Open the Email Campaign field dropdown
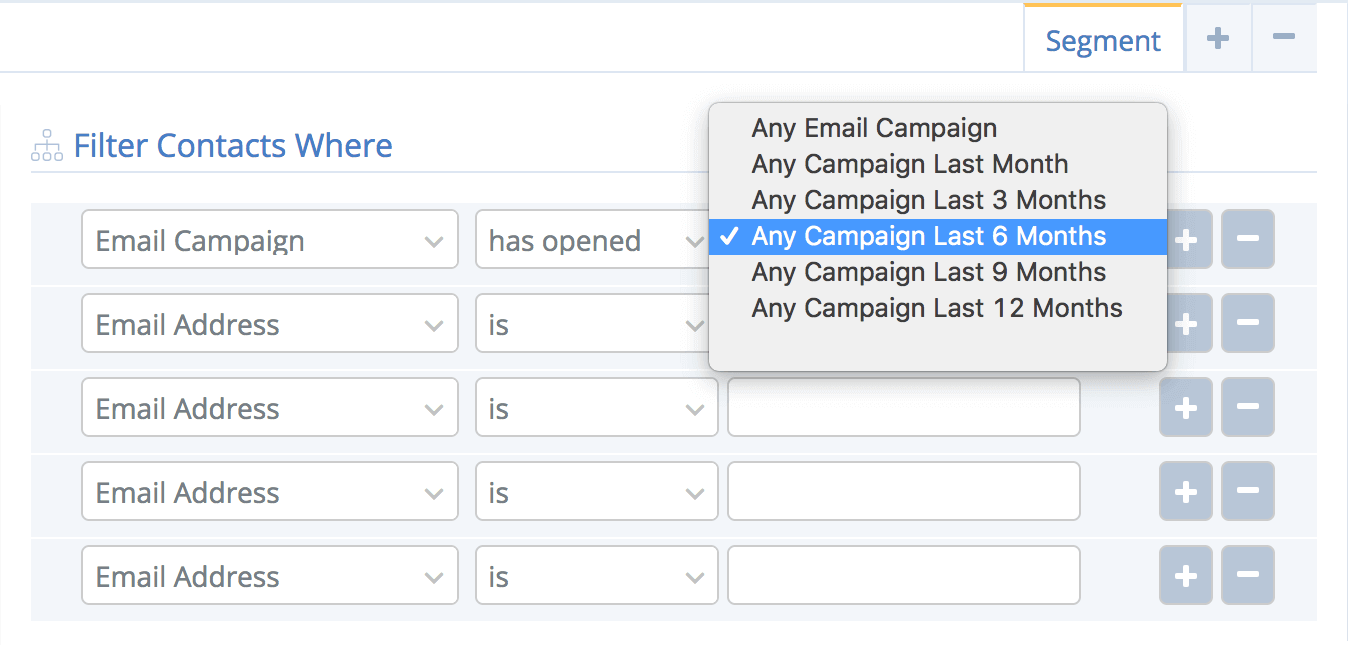1348x645 pixels. [x=270, y=239]
